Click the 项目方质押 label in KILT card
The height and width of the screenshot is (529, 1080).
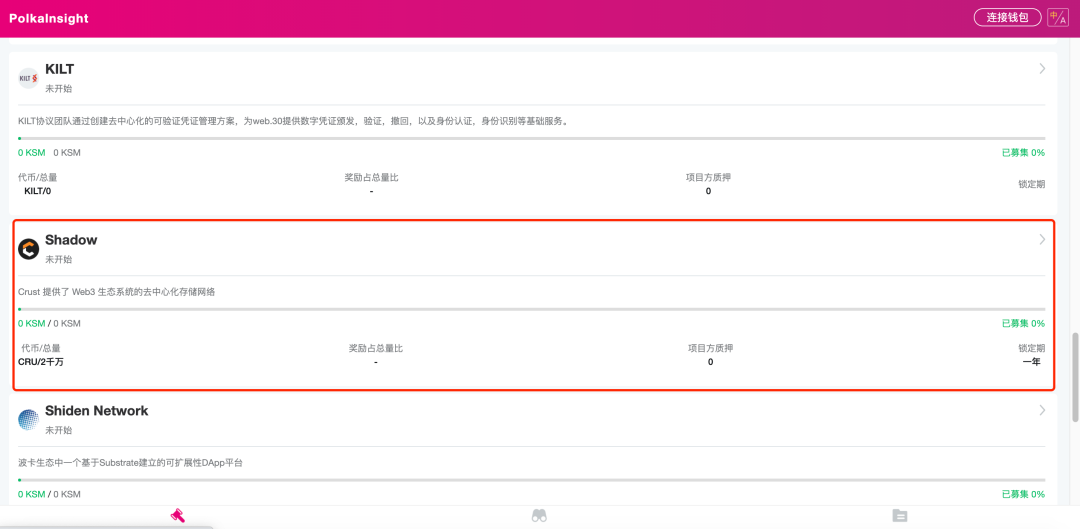[708, 177]
